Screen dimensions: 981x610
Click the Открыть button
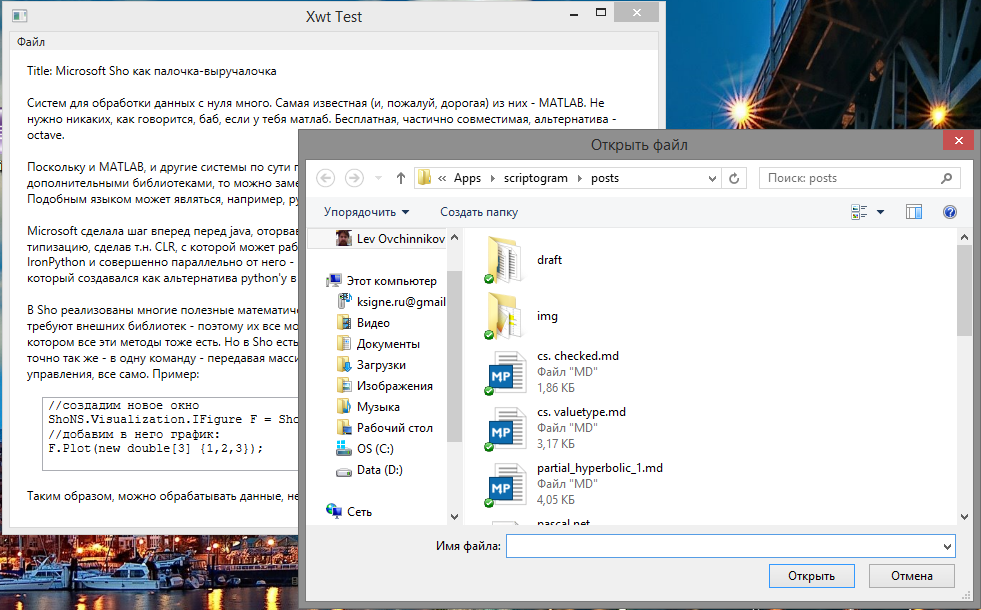(x=811, y=576)
